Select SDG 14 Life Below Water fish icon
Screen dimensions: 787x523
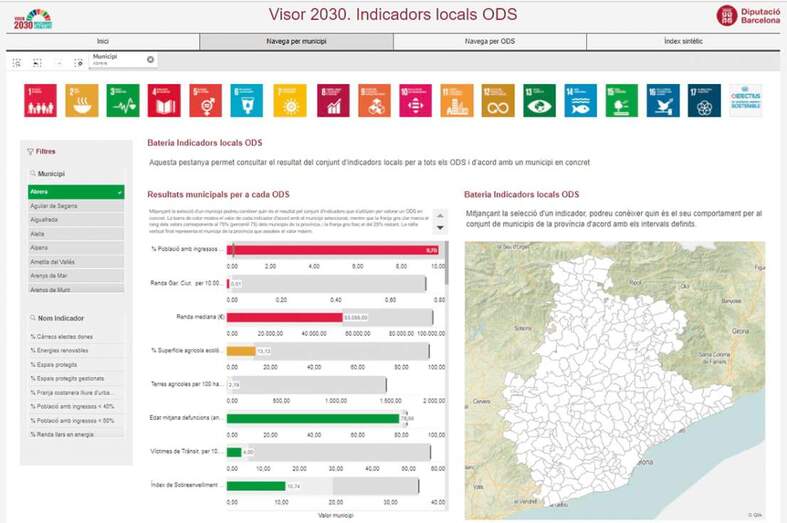[580, 100]
